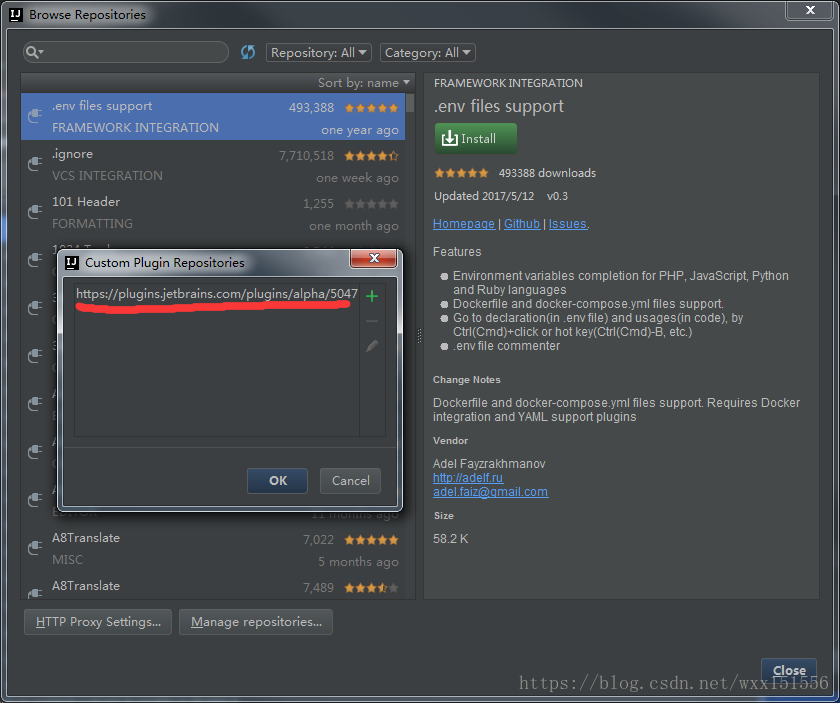Click the 101 Header gray star rating
The width and height of the screenshot is (840, 703).
371,204
